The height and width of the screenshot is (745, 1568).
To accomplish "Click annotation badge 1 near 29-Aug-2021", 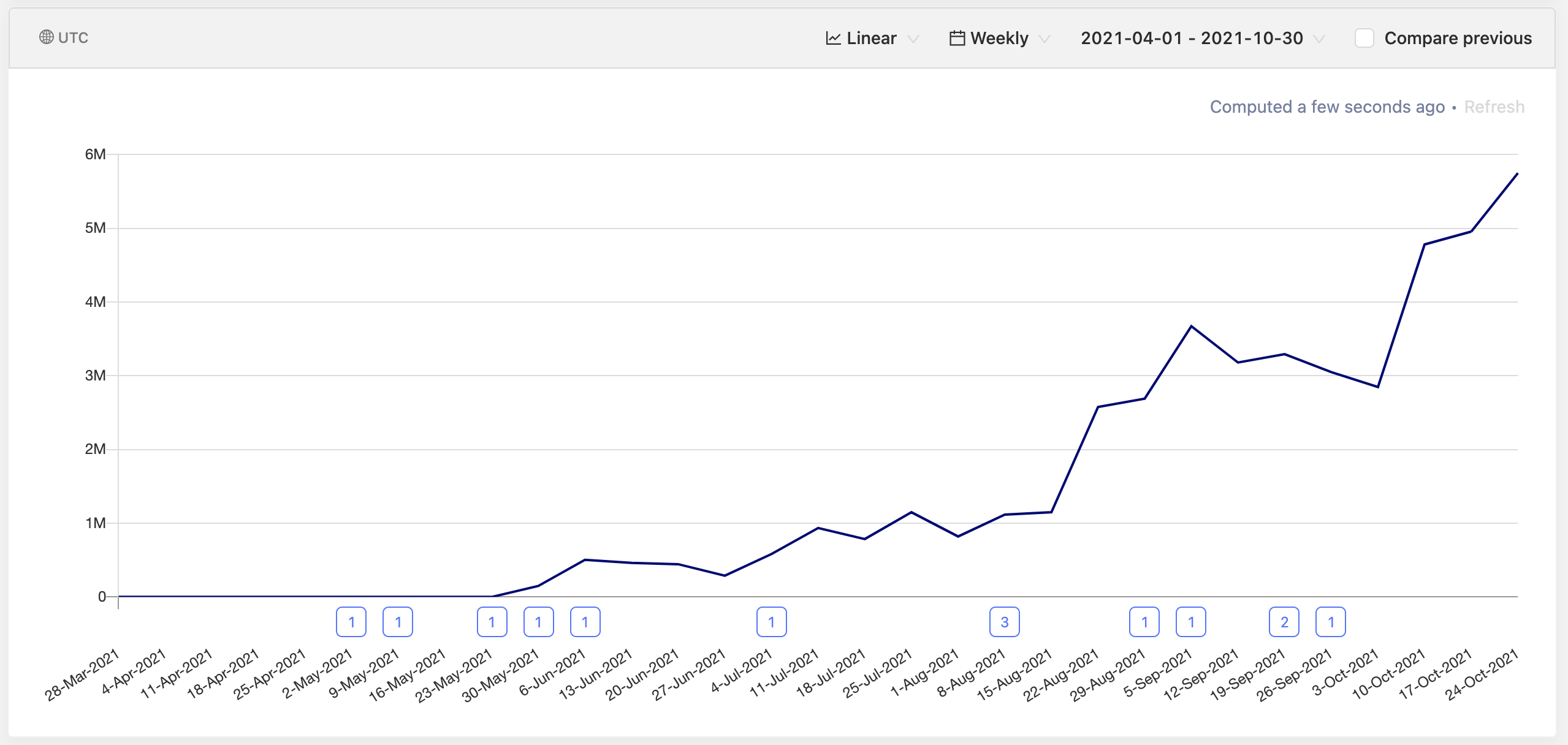I will (1144, 622).
